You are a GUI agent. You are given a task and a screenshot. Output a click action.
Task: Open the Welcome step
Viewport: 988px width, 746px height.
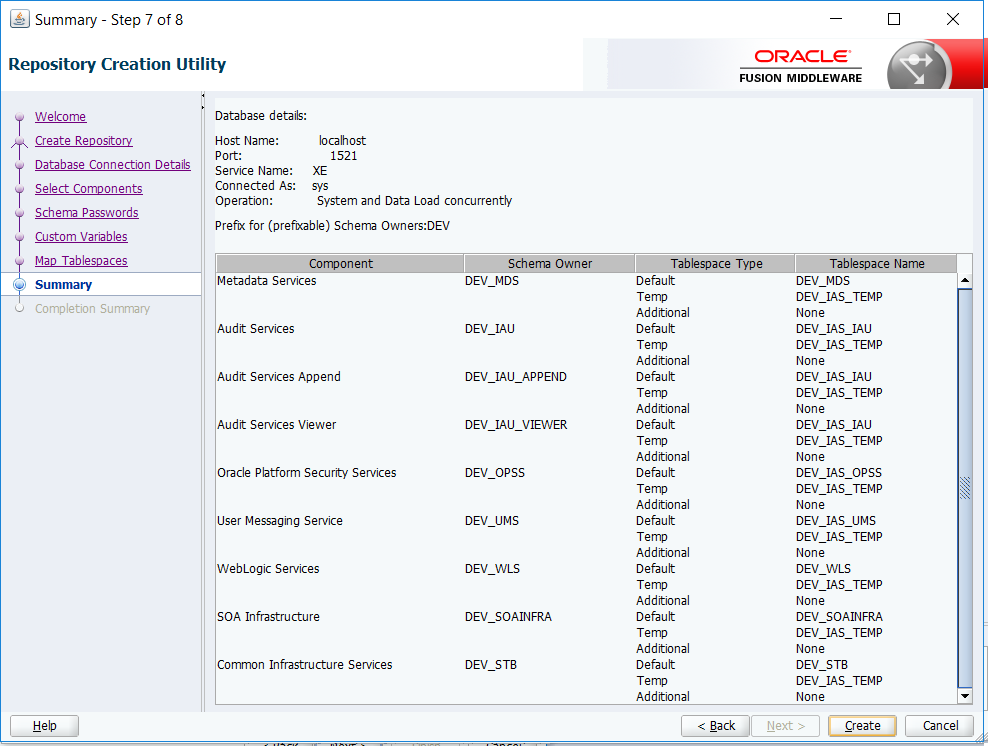60,116
